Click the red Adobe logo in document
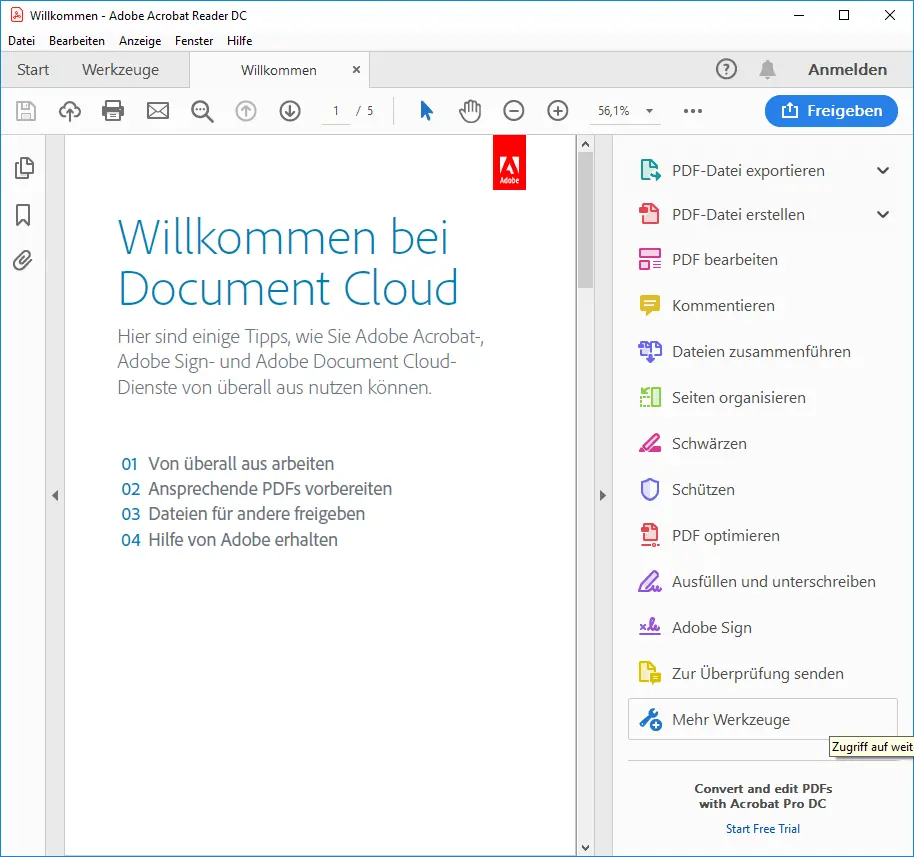 [509, 163]
